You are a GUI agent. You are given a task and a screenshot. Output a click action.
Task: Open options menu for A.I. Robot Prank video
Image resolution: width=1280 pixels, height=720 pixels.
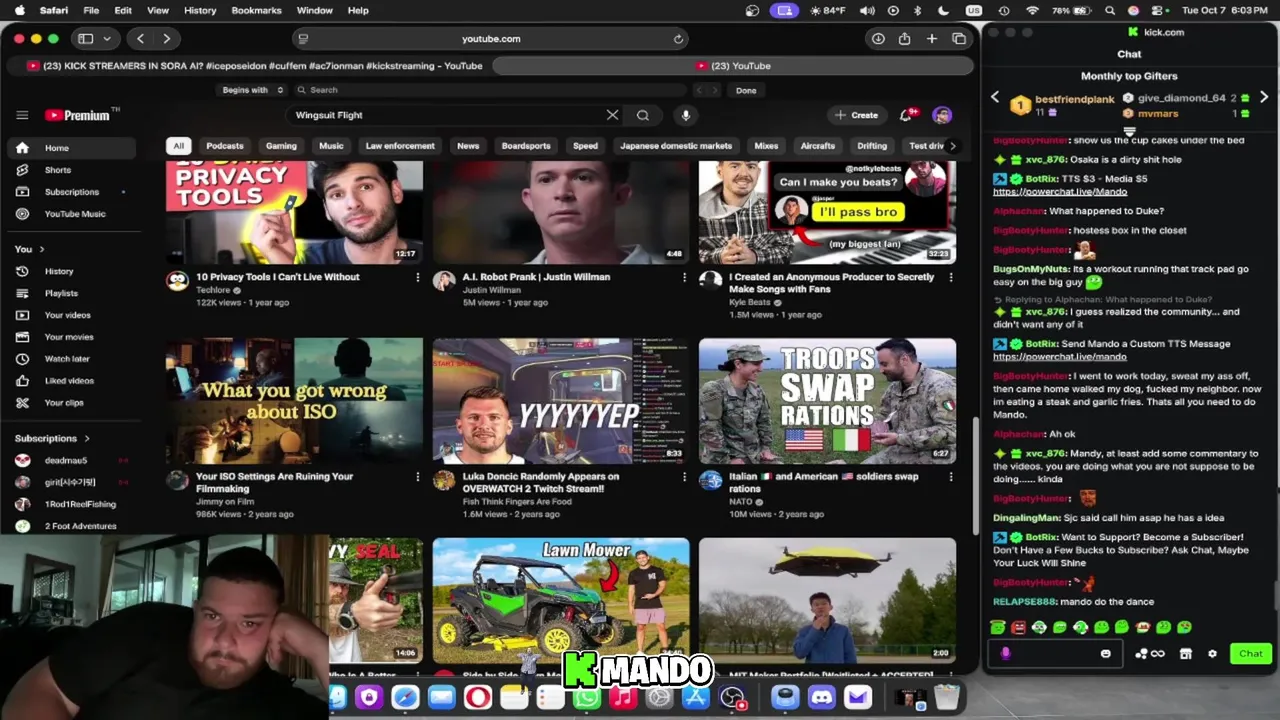[x=684, y=277]
